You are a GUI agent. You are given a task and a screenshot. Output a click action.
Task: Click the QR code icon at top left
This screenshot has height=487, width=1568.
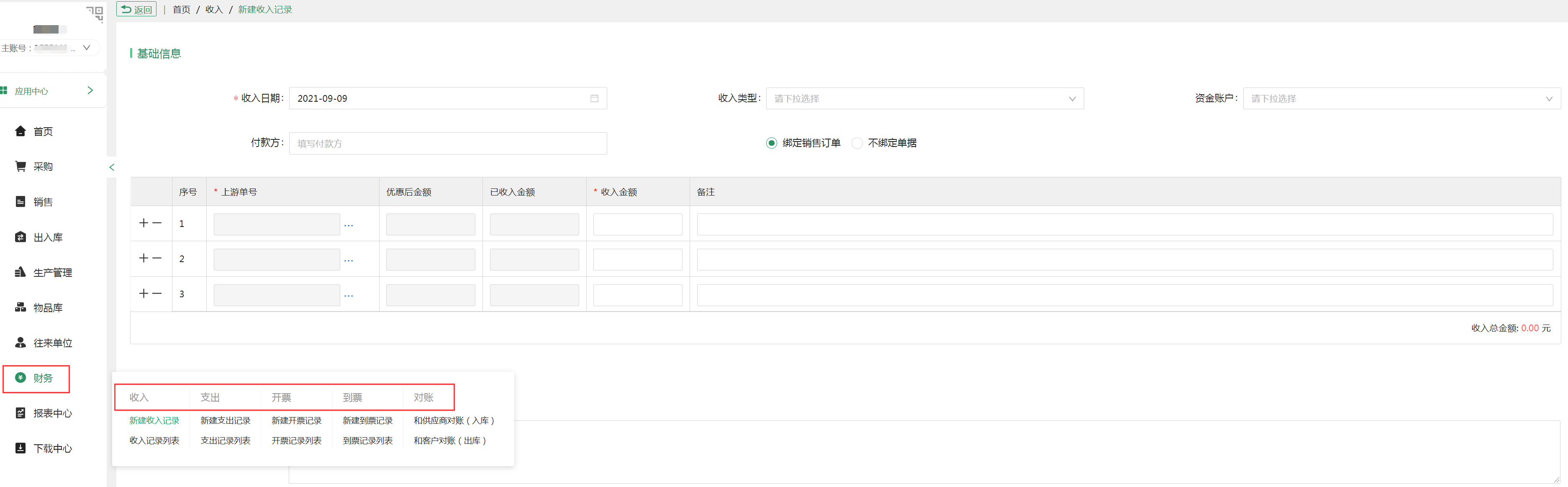point(95,13)
